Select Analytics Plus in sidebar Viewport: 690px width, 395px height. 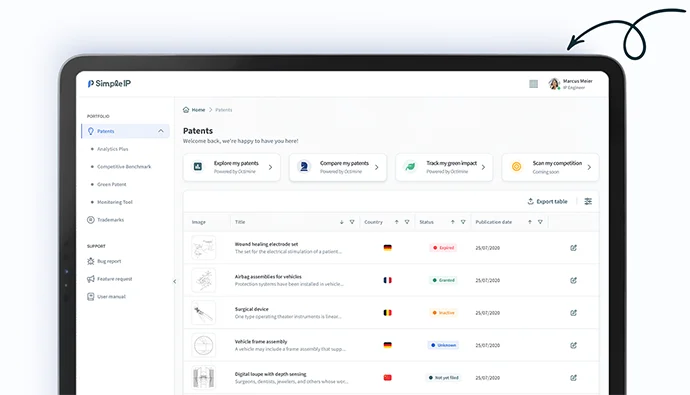pyautogui.click(x=113, y=149)
